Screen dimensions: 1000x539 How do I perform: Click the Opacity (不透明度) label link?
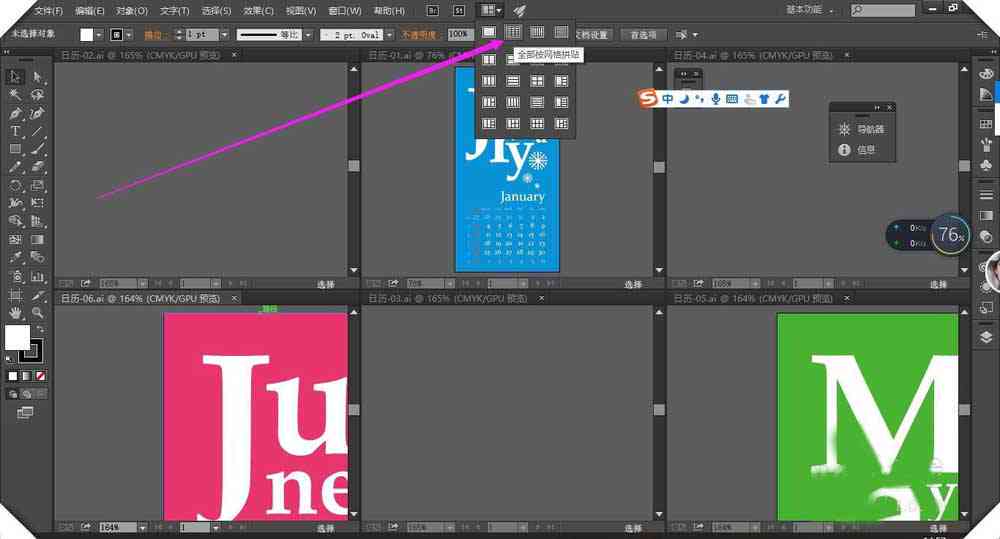418,35
